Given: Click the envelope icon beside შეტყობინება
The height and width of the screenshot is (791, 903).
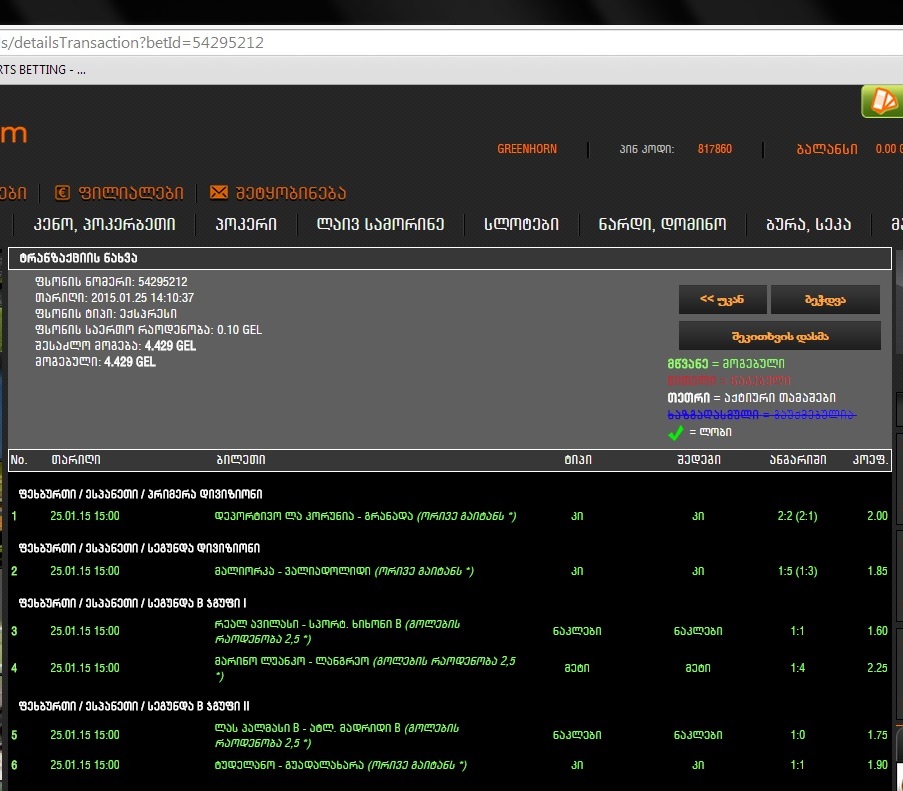Looking at the screenshot, I should 219,192.
